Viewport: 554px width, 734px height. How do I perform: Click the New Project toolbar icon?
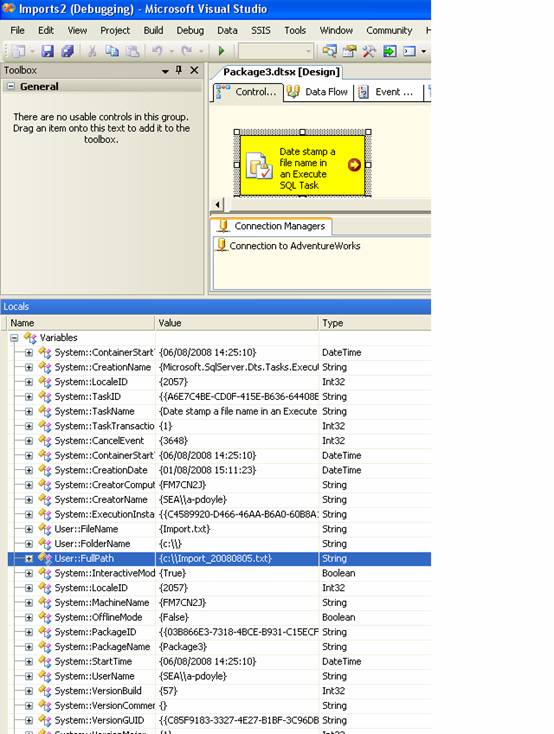[x=19, y=51]
